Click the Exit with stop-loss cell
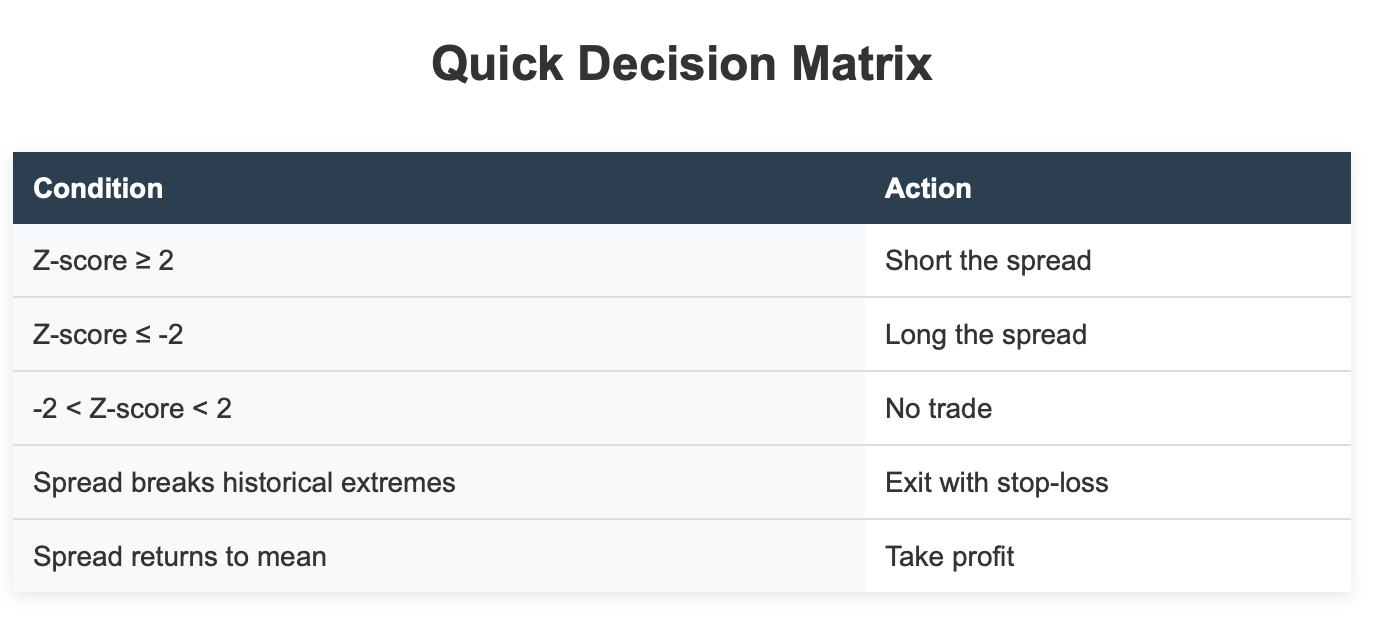Image resolution: width=1375 pixels, height=619 pixels. [x=1108, y=482]
